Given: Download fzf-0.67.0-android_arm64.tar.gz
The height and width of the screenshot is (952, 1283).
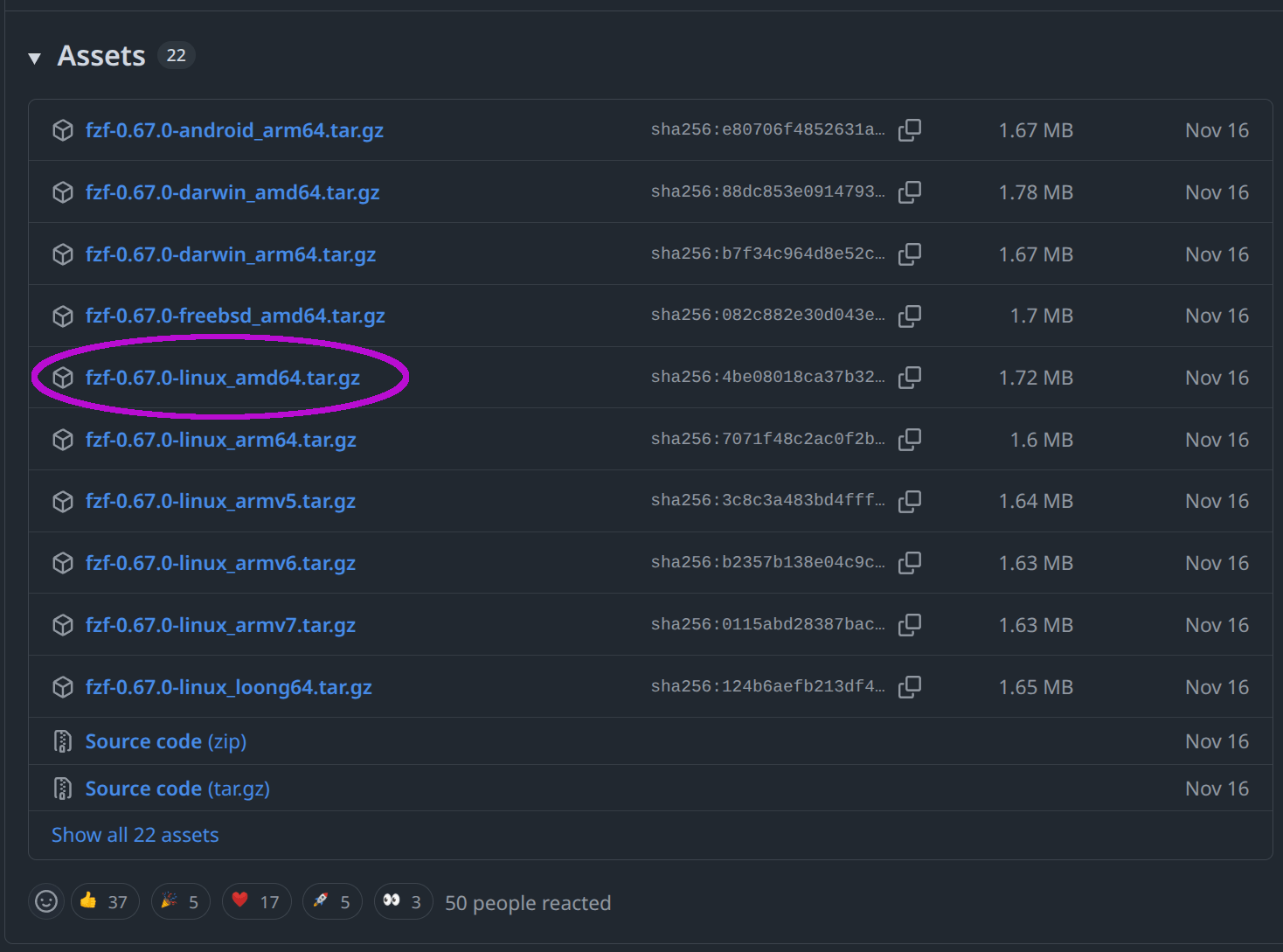Looking at the screenshot, I should tap(234, 129).
